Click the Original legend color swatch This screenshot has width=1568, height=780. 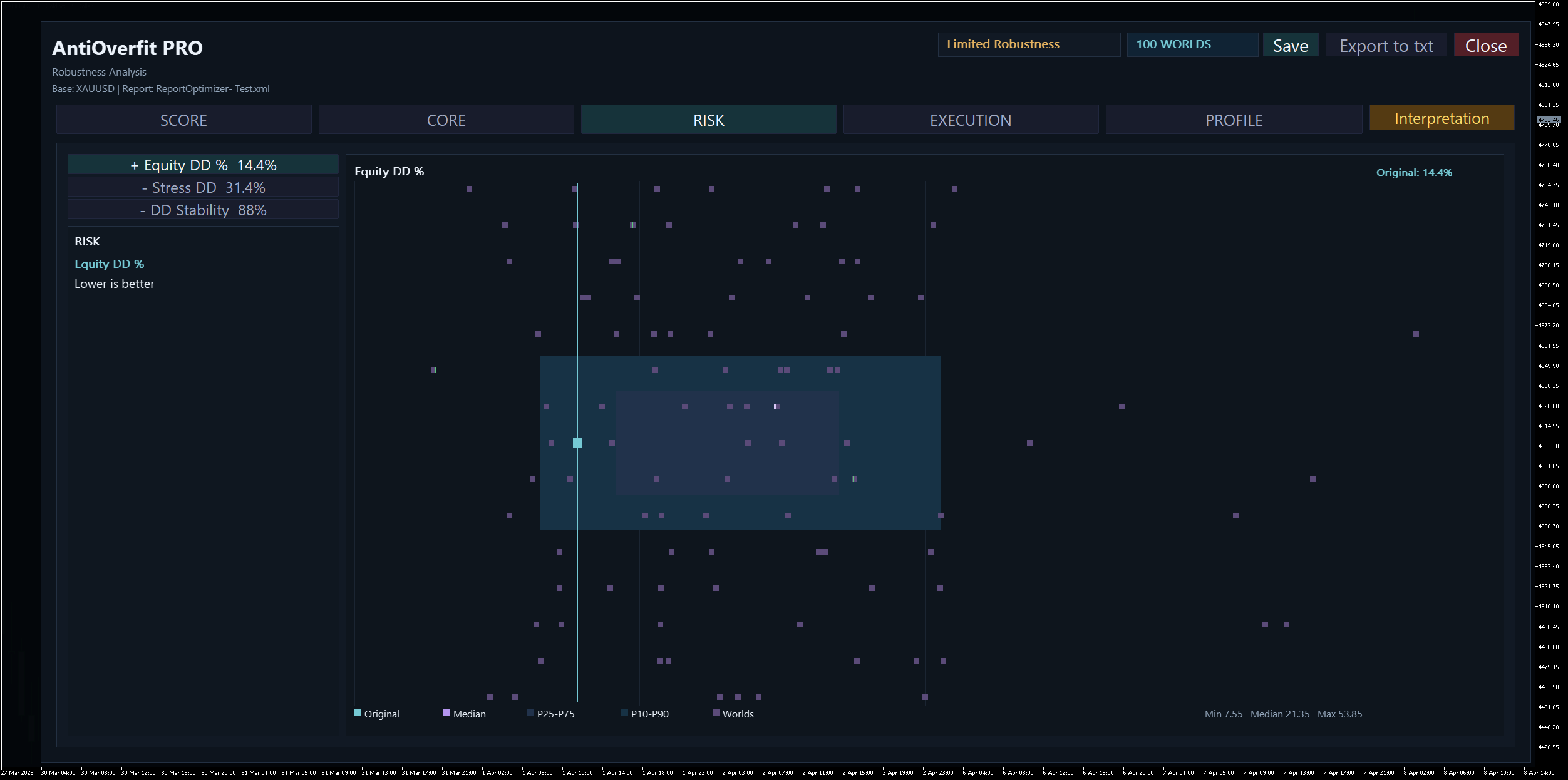click(358, 712)
